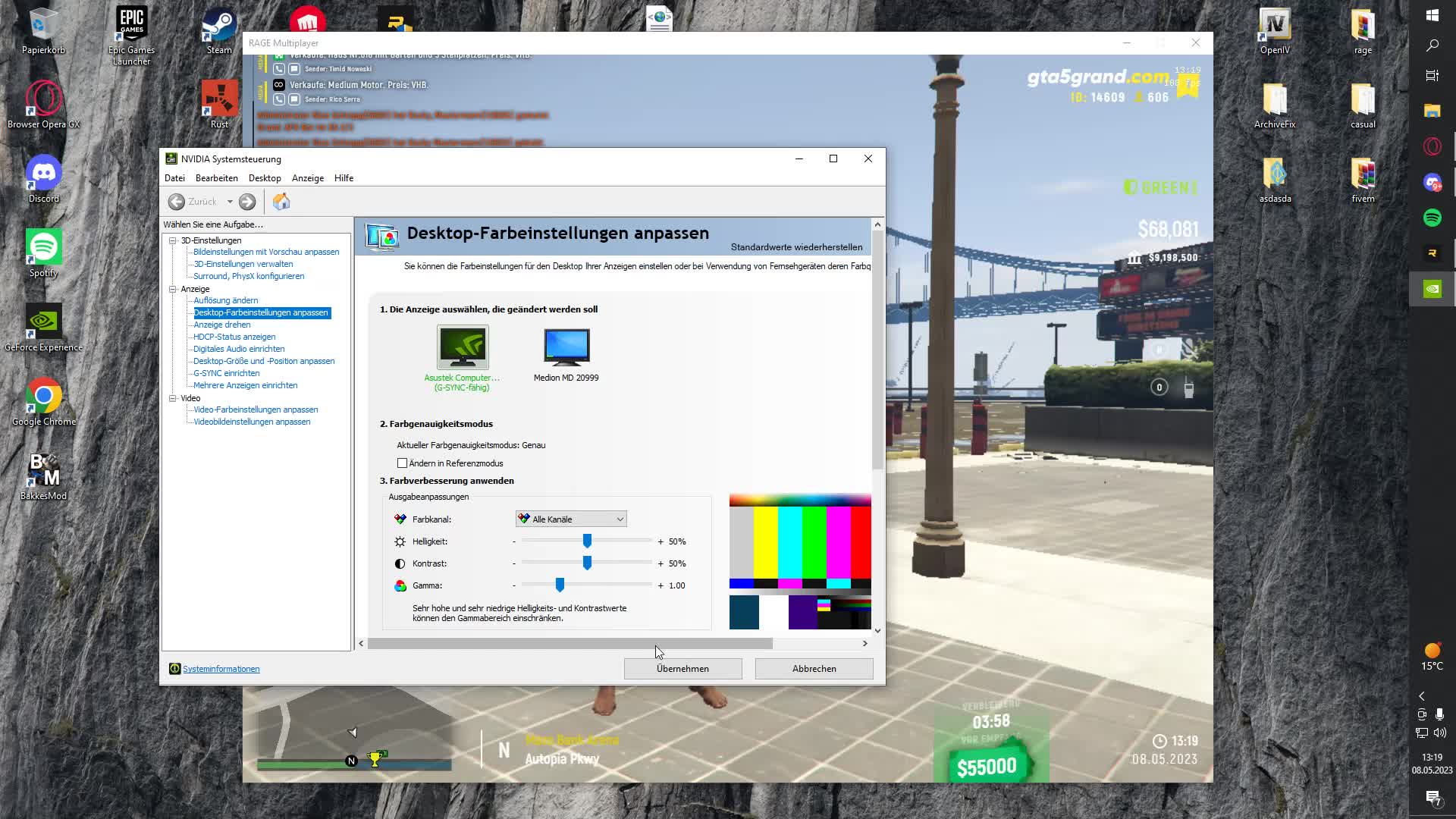1456x819 pixels.
Task: Collapse the Video tree node
Action: (x=173, y=398)
